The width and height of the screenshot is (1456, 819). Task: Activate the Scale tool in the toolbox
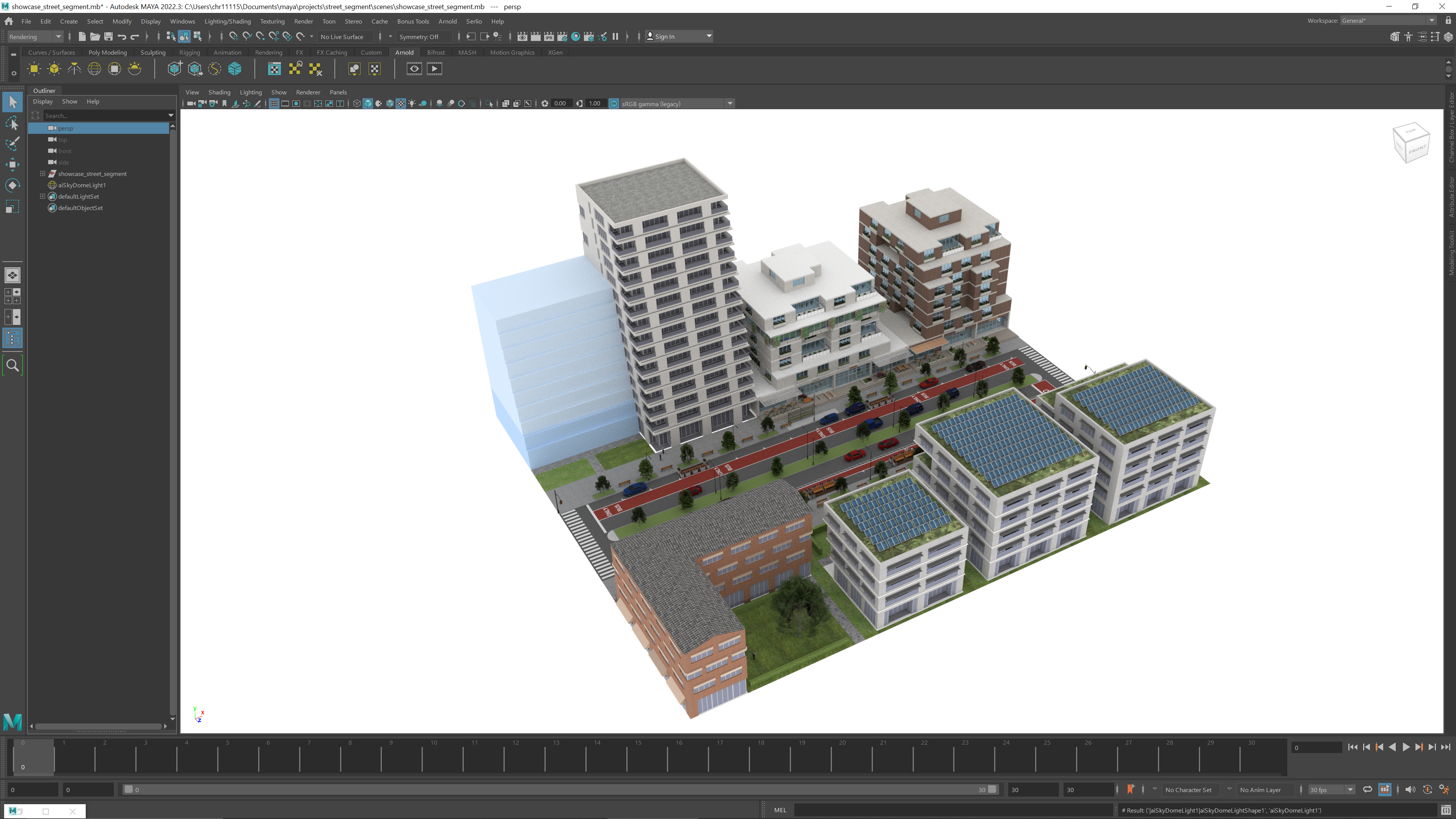click(x=13, y=206)
